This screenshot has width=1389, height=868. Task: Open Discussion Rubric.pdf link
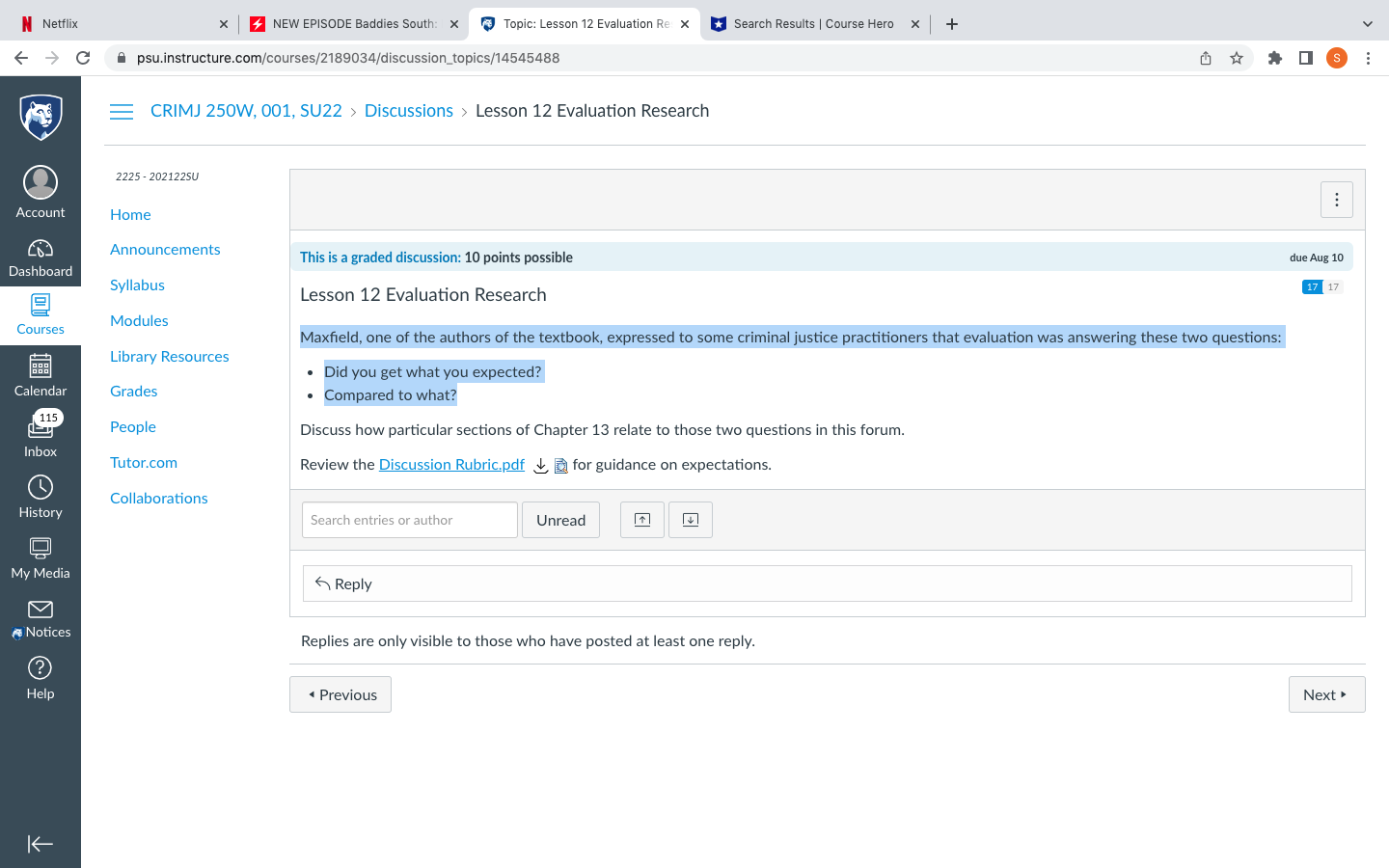click(451, 465)
